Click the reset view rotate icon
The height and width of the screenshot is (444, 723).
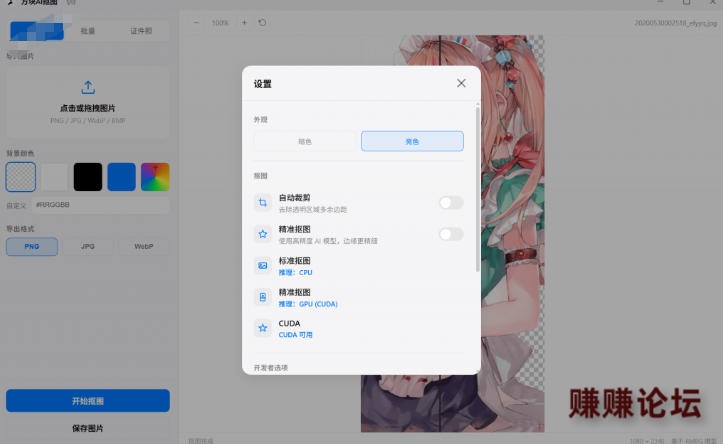pyautogui.click(x=262, y=22)
